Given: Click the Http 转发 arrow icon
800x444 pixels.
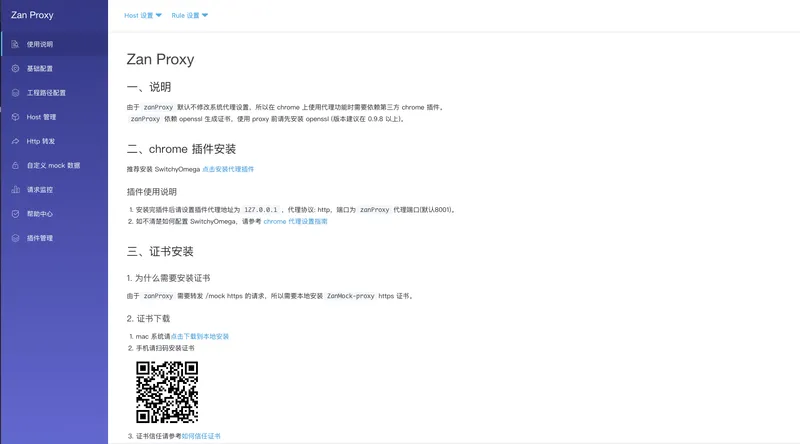Looking at the screenshot, I should click(15, 141).
